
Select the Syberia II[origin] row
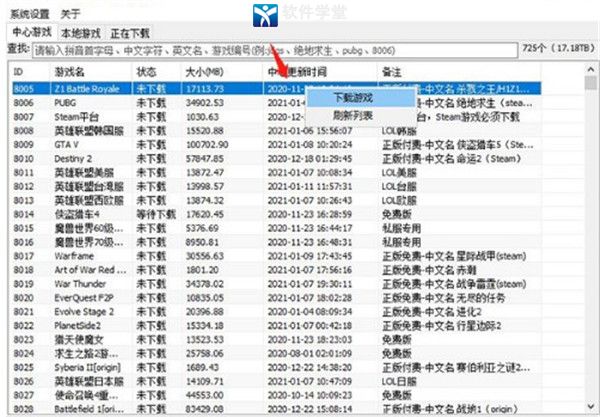click(276, 368)
